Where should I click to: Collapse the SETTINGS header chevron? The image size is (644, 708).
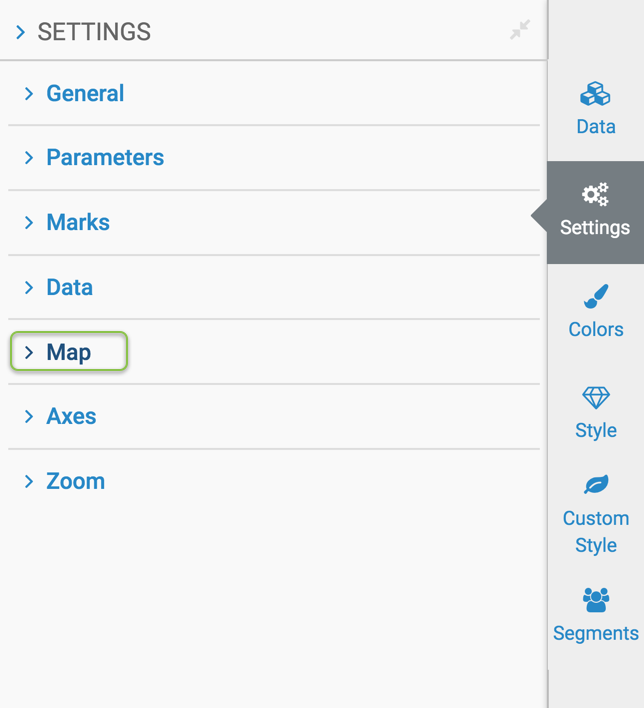[20, 33]
